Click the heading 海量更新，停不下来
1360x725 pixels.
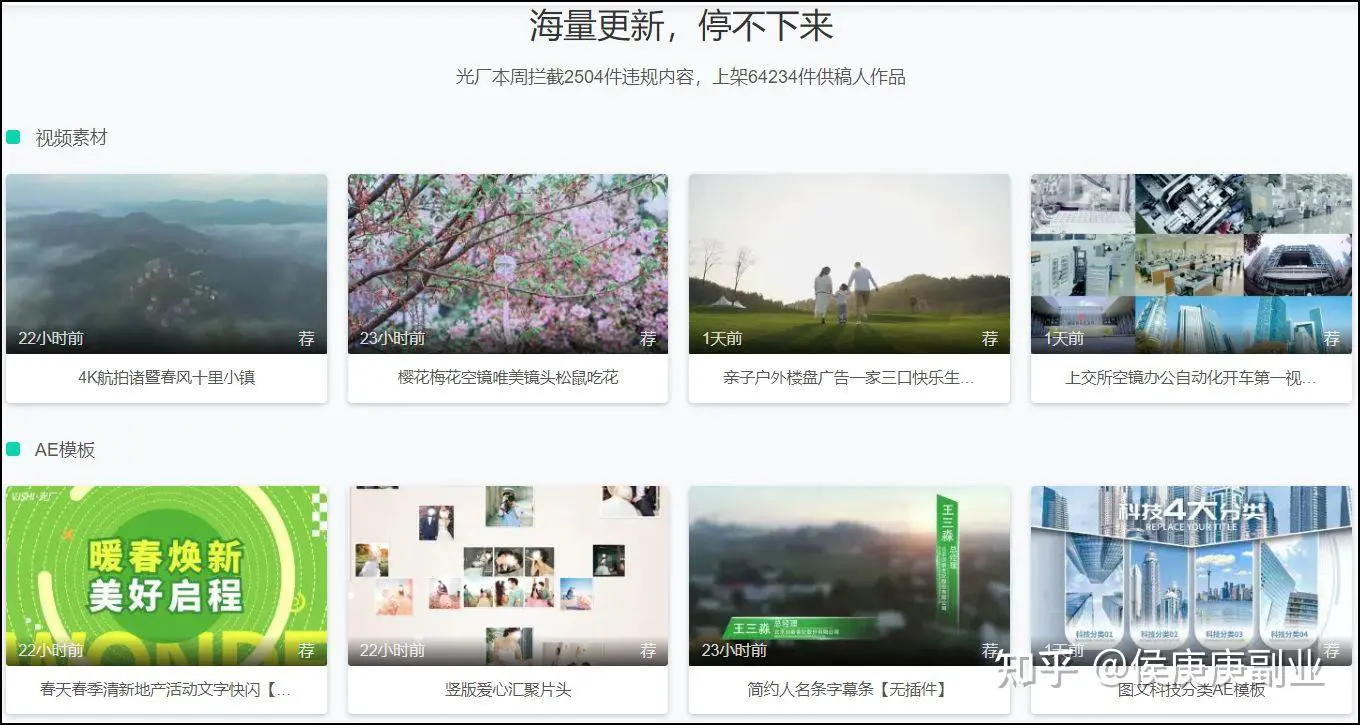tap(681, 26)
